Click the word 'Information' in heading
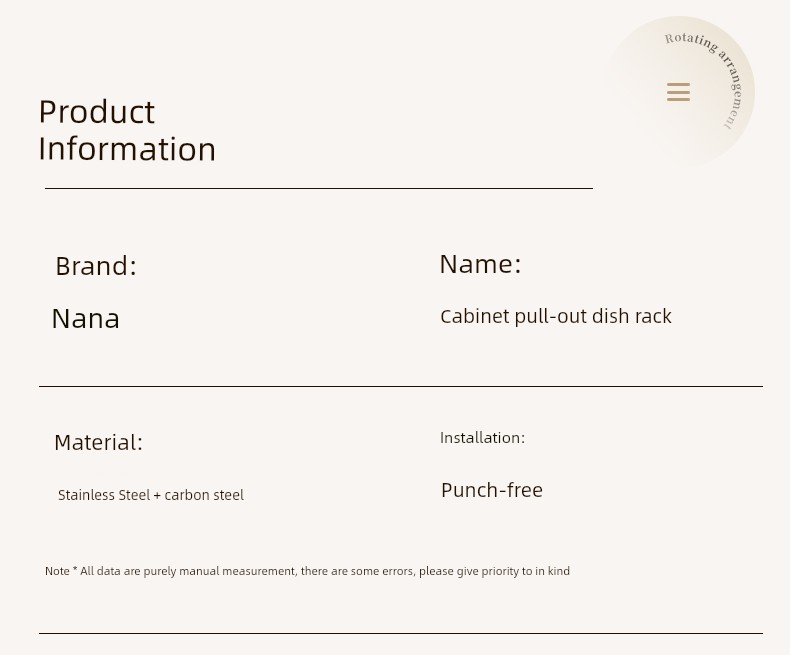Screen dimensions: 790x655 coord(127,149)
